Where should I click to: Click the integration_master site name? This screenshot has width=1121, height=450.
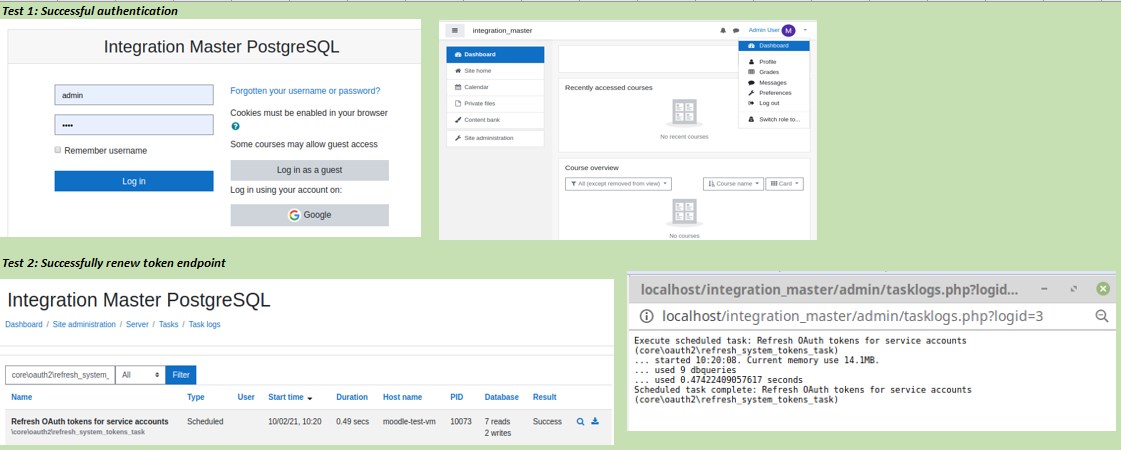click(502, 31)
